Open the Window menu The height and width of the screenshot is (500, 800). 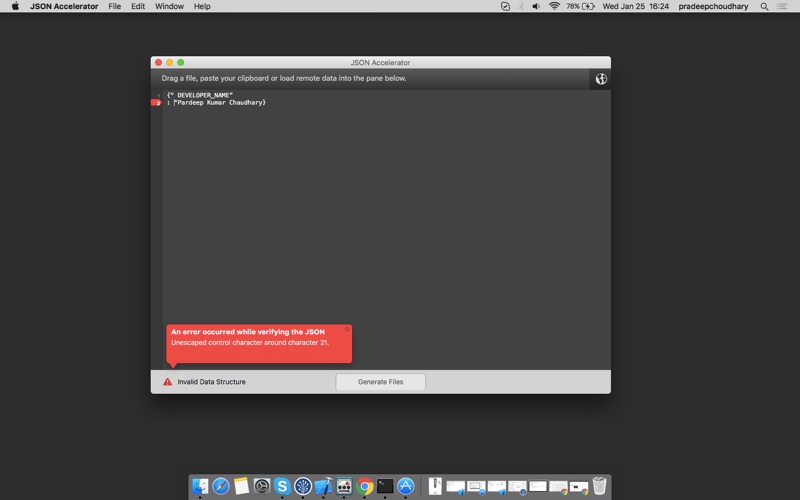(169, 6)
